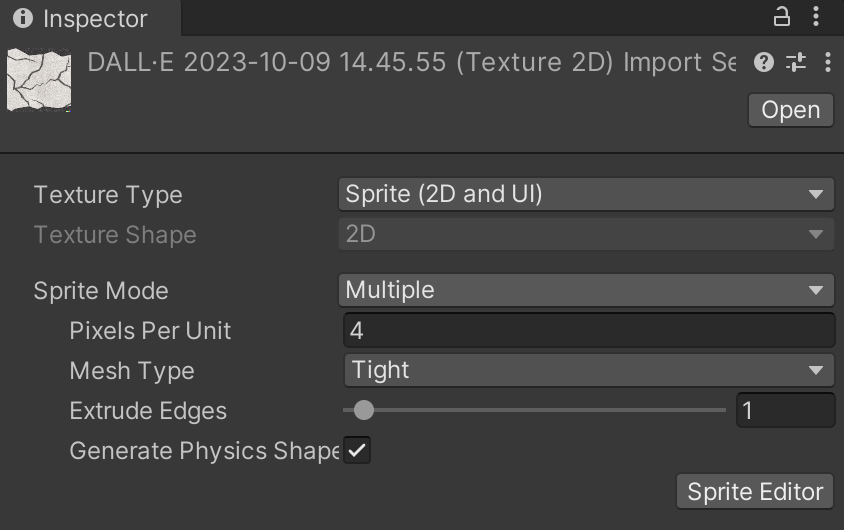Select the Inspector tab

[90, 18]
